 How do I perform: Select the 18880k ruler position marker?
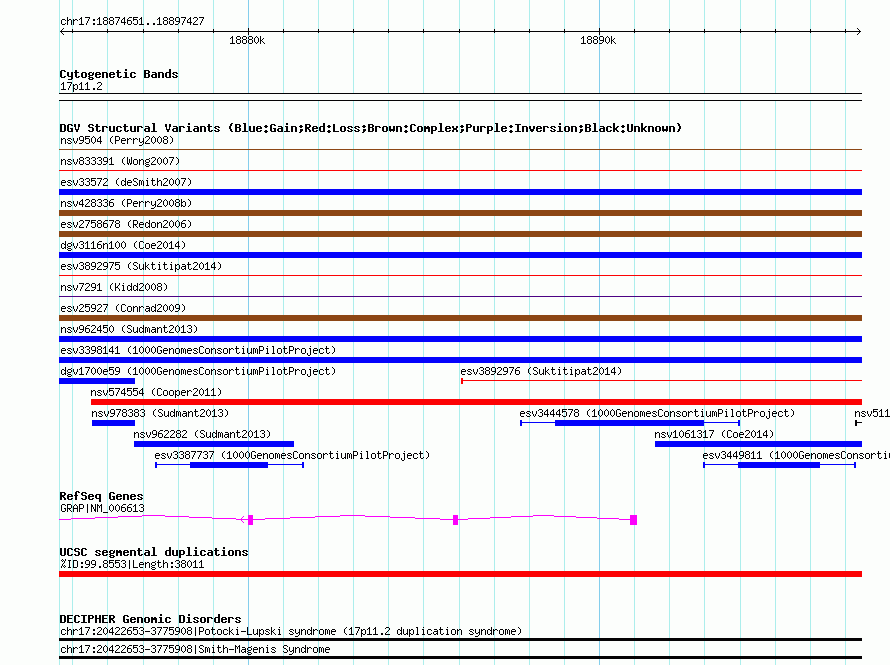click(x=247, y=40)
